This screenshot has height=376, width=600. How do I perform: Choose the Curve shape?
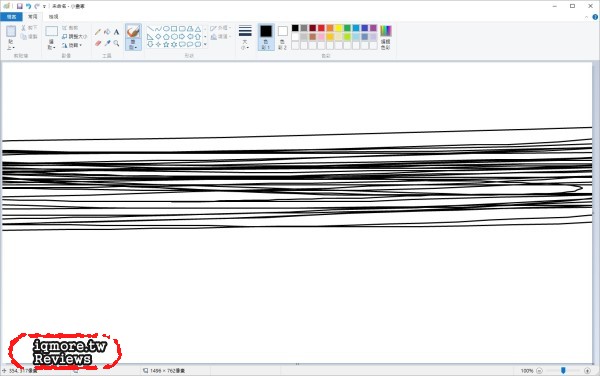point(158,29)
